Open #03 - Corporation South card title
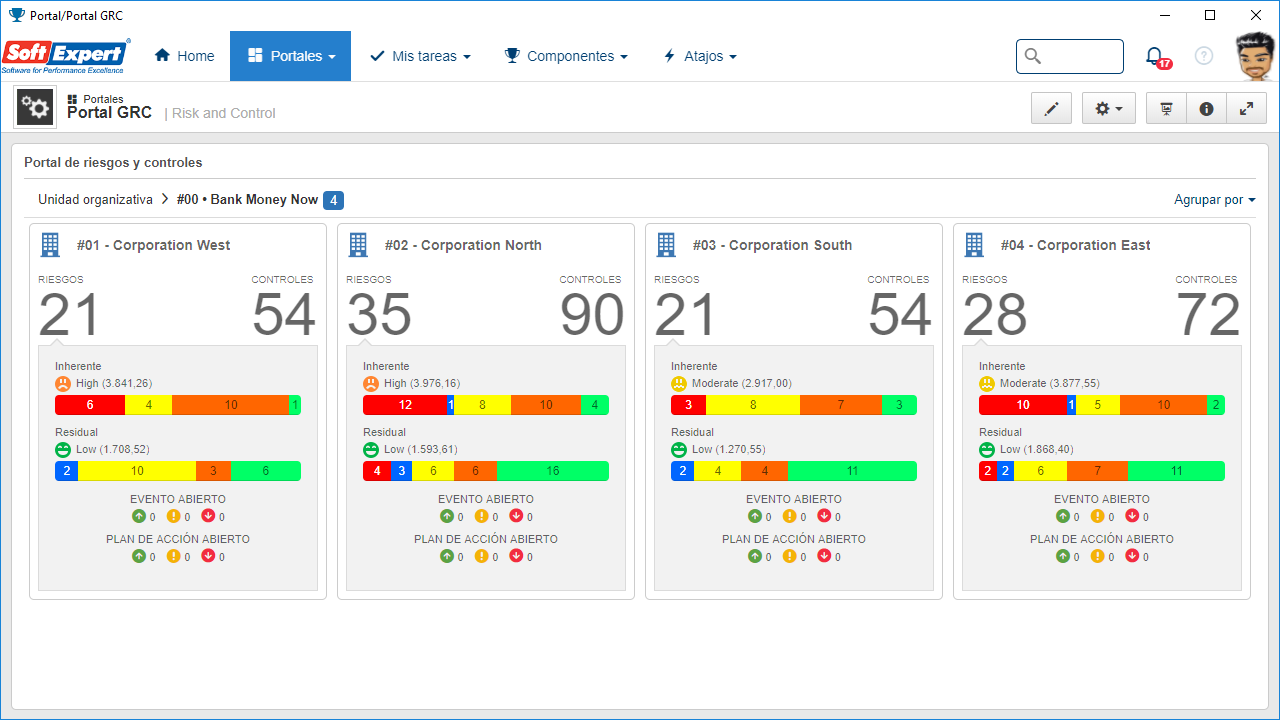Image resolution: width=1280 pixels, height=720 pixels. 772,245
